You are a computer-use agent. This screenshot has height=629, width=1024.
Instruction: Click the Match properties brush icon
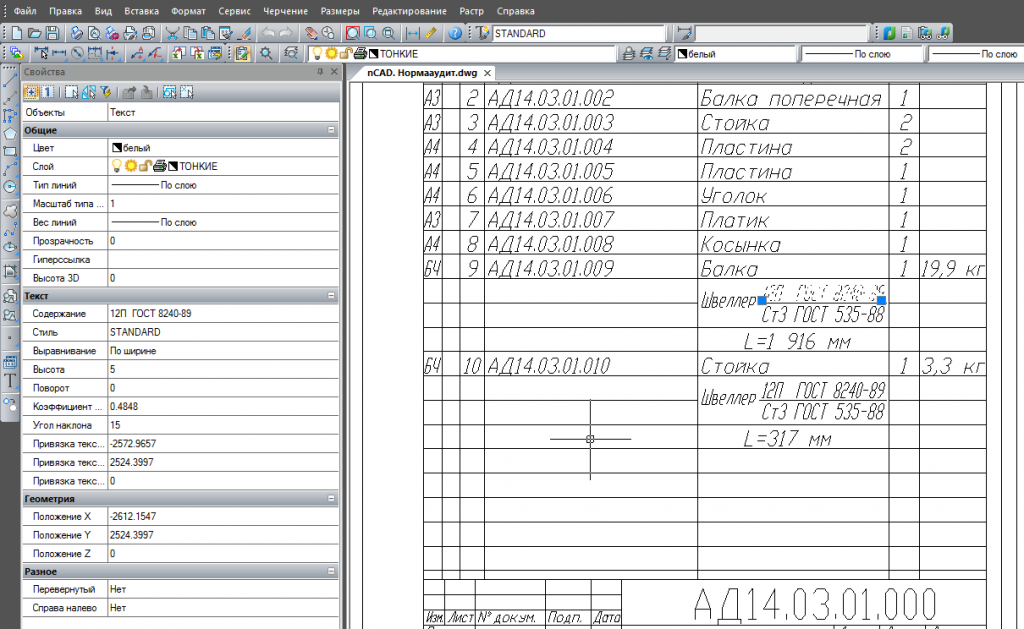(x=244, y=33)
